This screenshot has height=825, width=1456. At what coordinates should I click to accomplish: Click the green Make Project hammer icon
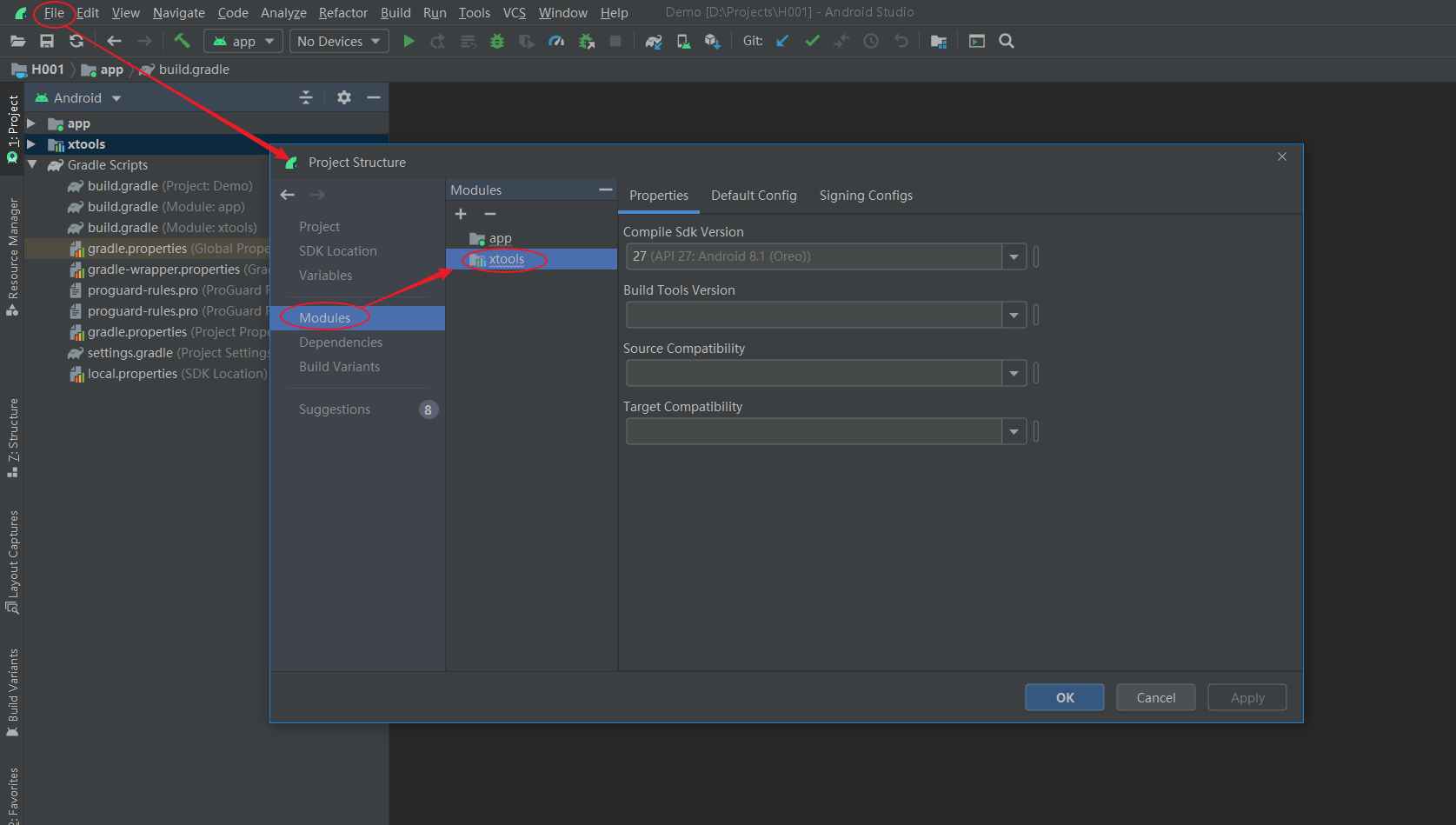182,41
